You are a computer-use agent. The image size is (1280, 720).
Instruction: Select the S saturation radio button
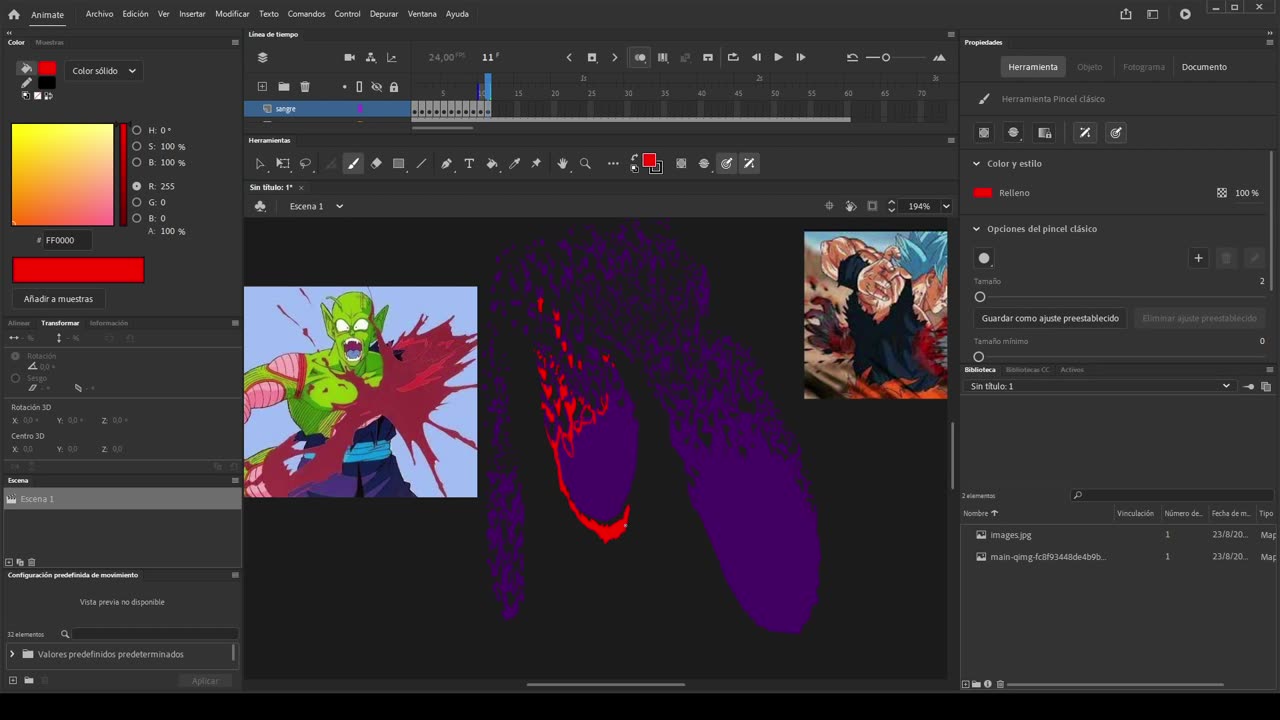pyautogui.click(x=137, y=146)
